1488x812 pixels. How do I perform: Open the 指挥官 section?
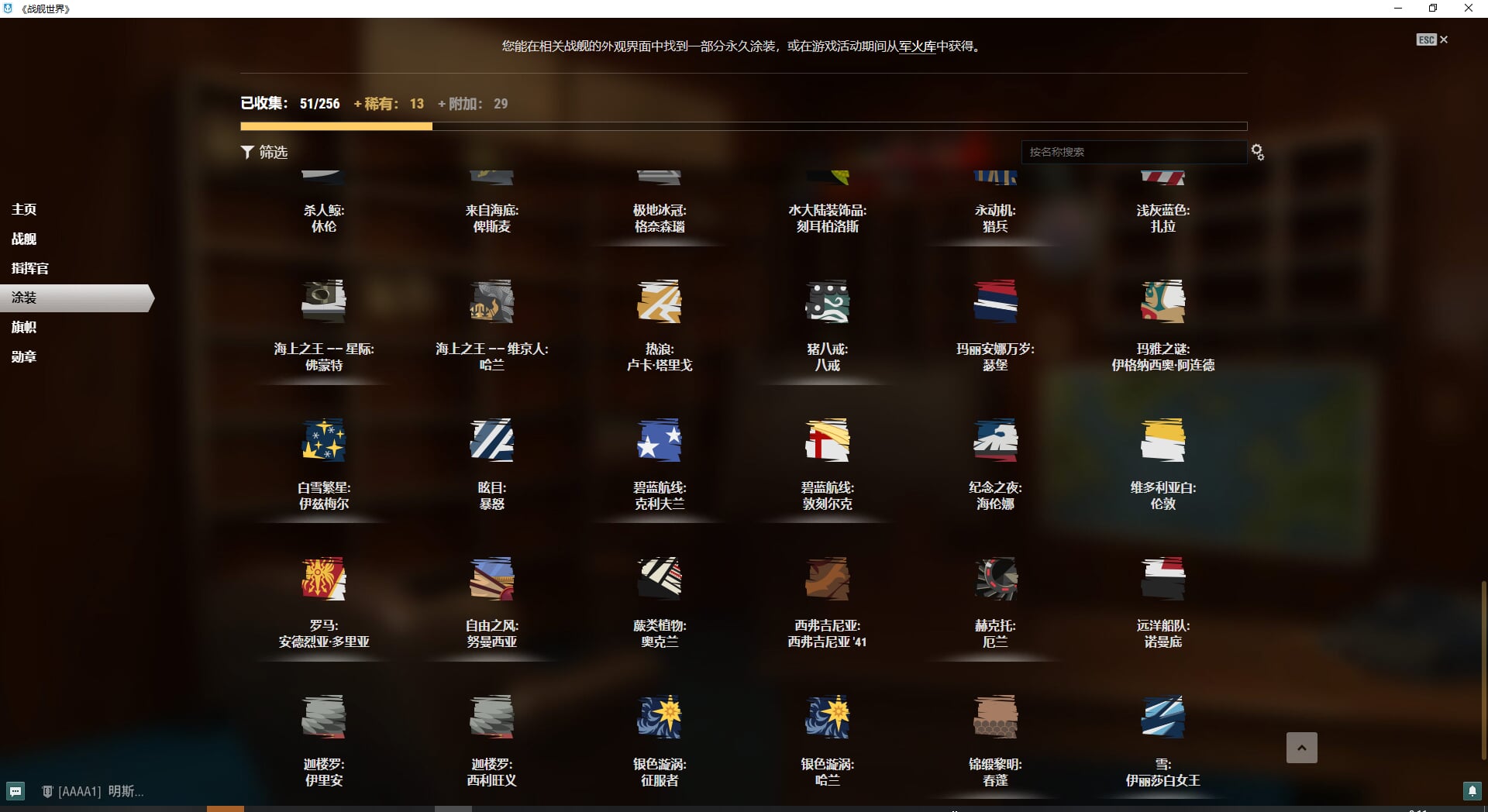click(29, 268)
